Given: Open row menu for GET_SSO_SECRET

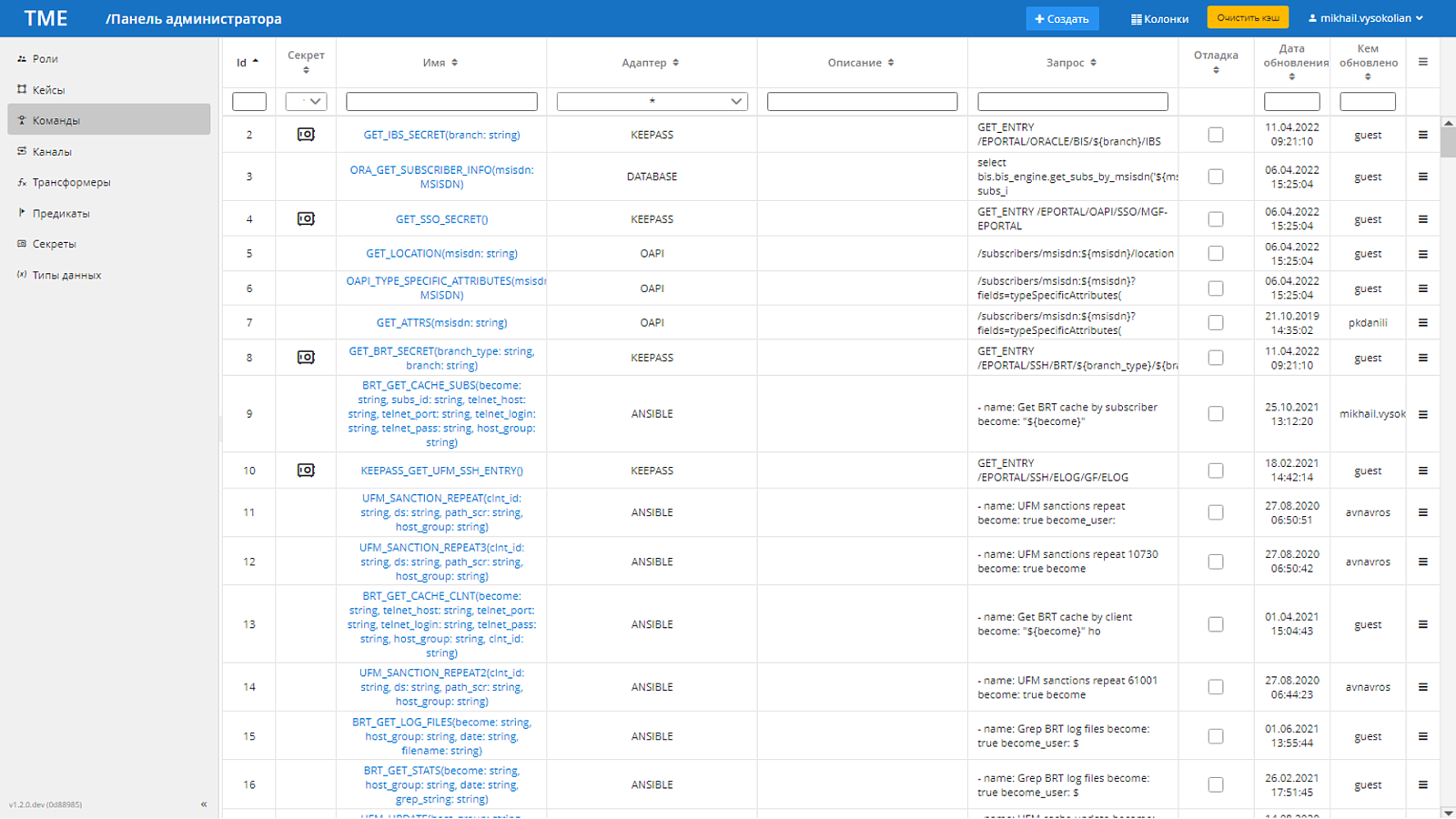Looking at the screenshot, I should 1422,219.
